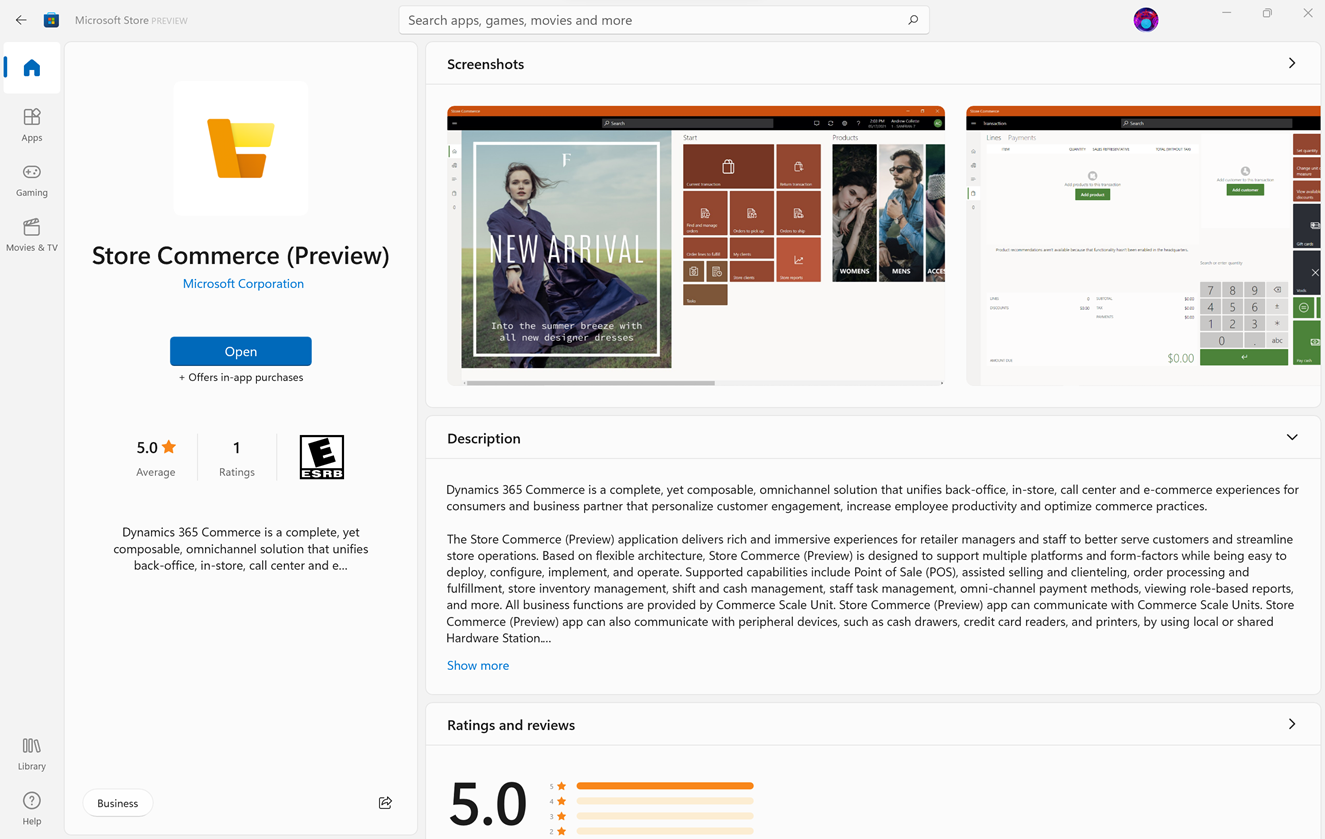Click the Microsoft Store logo icon
Viewport: 1325px width, 839px height.
(x=51, y=20)
